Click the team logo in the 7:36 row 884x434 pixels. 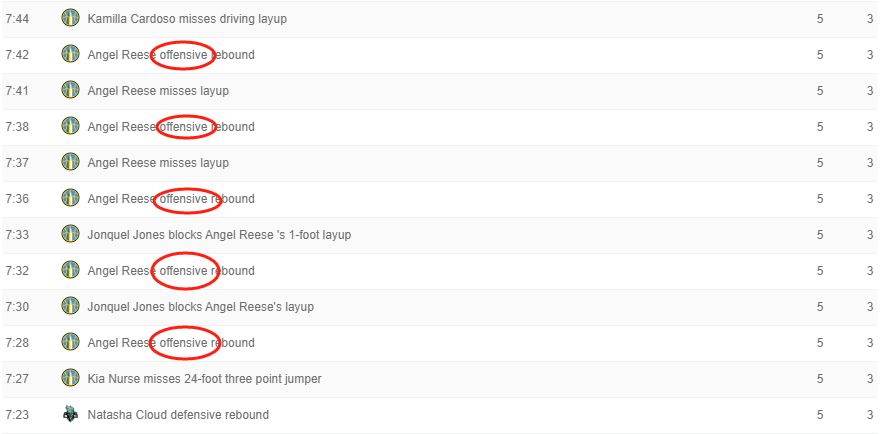click(70, 198)
